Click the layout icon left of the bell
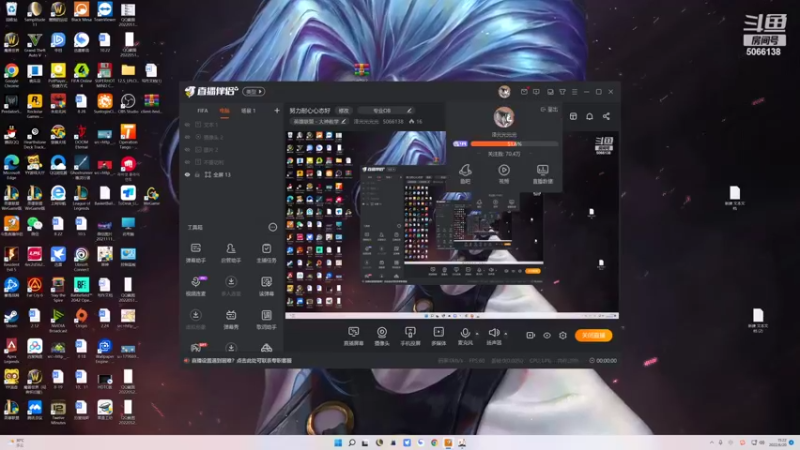This screenshot has height=450, width=800. 573,116
